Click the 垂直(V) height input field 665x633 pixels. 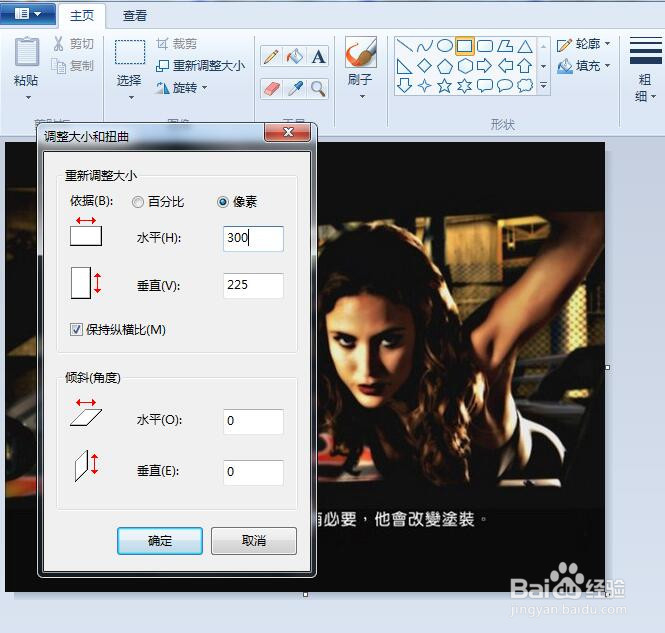253,285
